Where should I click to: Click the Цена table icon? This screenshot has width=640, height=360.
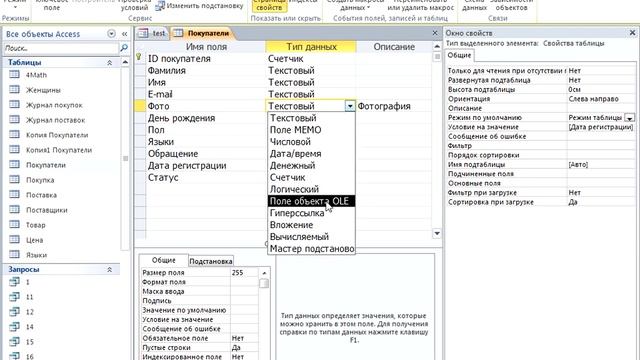14,240
